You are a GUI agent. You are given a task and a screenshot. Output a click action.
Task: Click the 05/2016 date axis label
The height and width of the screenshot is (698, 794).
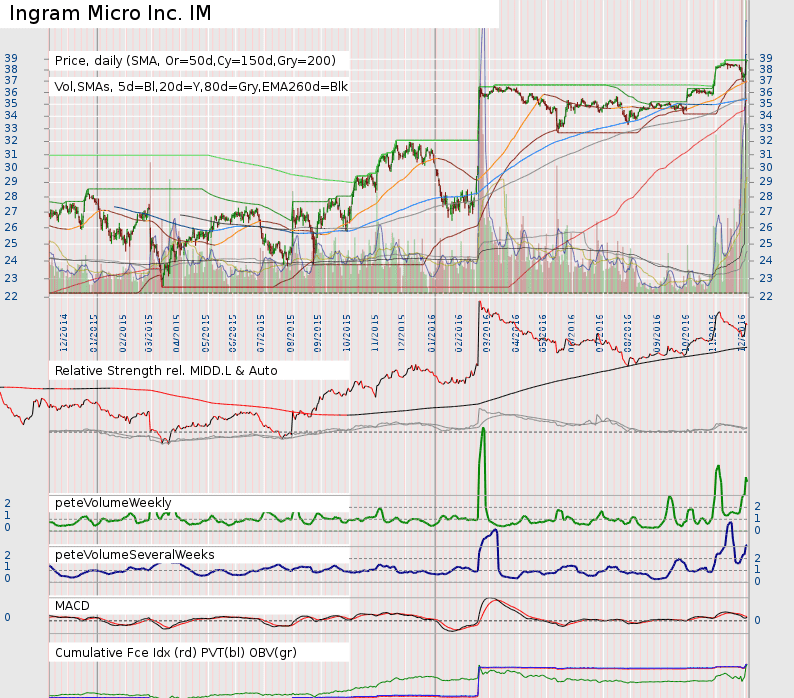543,333
